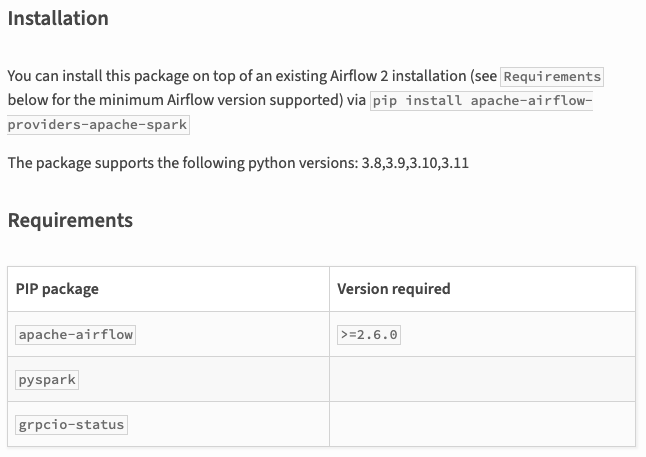Click the >=2.6.0 version value
The image size is (646, 457).
[x=369, y=334]
